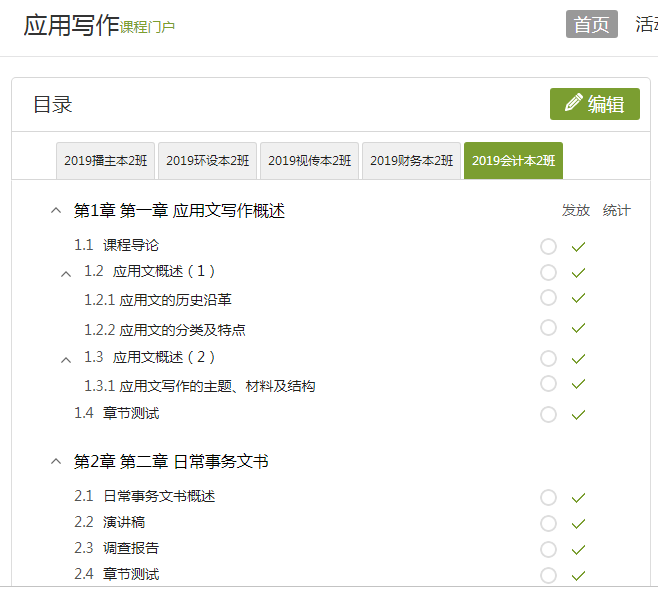
Task: Click checkmark icon for 2.2 演讲稿
Action: [x=578, y=524]
